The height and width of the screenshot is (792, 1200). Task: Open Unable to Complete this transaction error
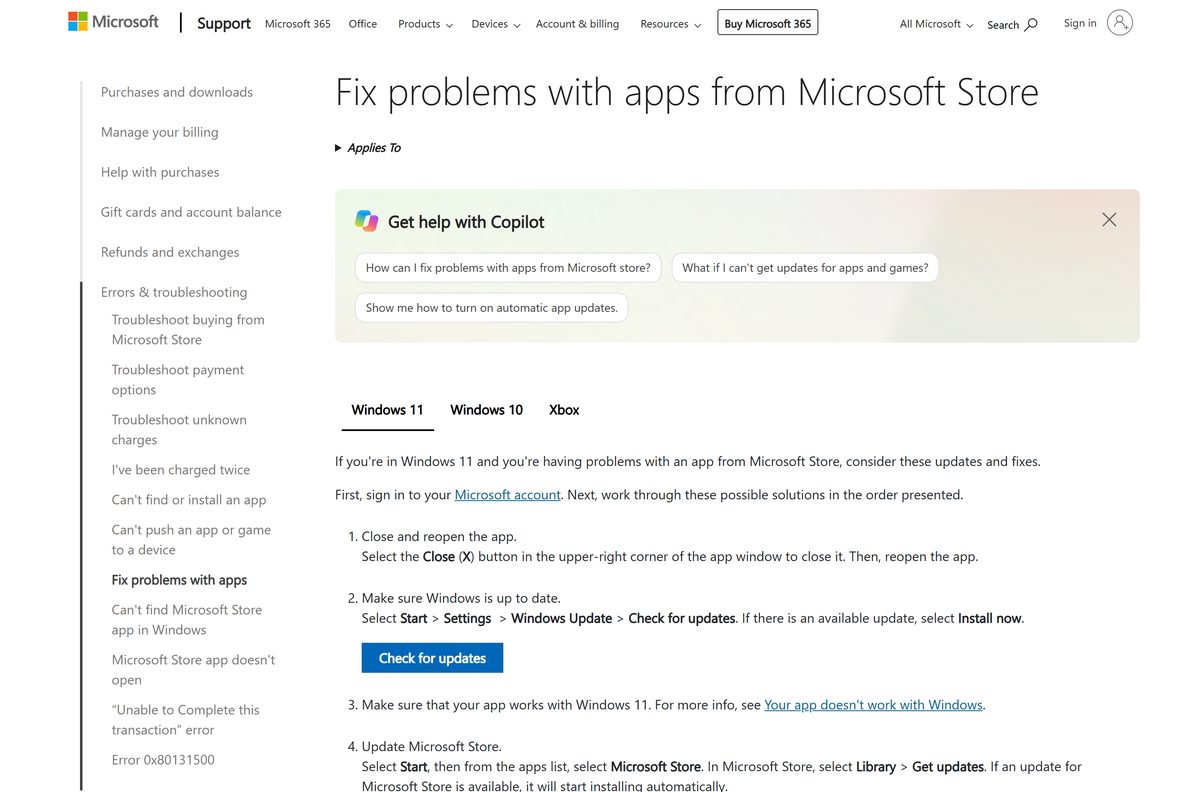pos(186,720)
